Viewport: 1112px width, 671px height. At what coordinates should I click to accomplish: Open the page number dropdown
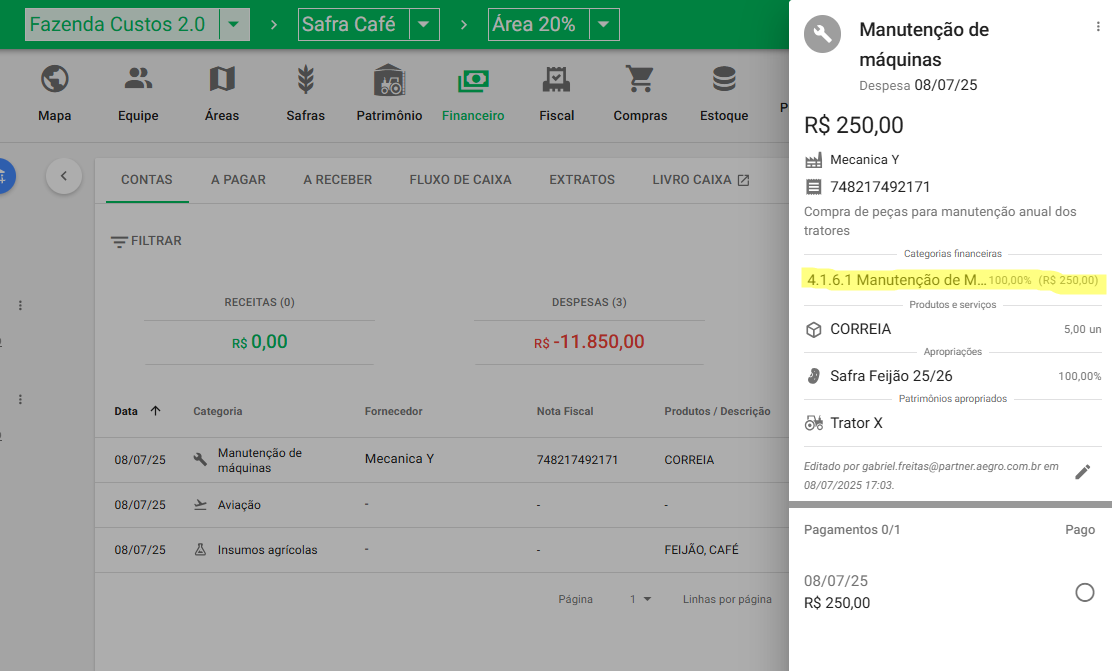pyautogui.click(x=641, y=599)
